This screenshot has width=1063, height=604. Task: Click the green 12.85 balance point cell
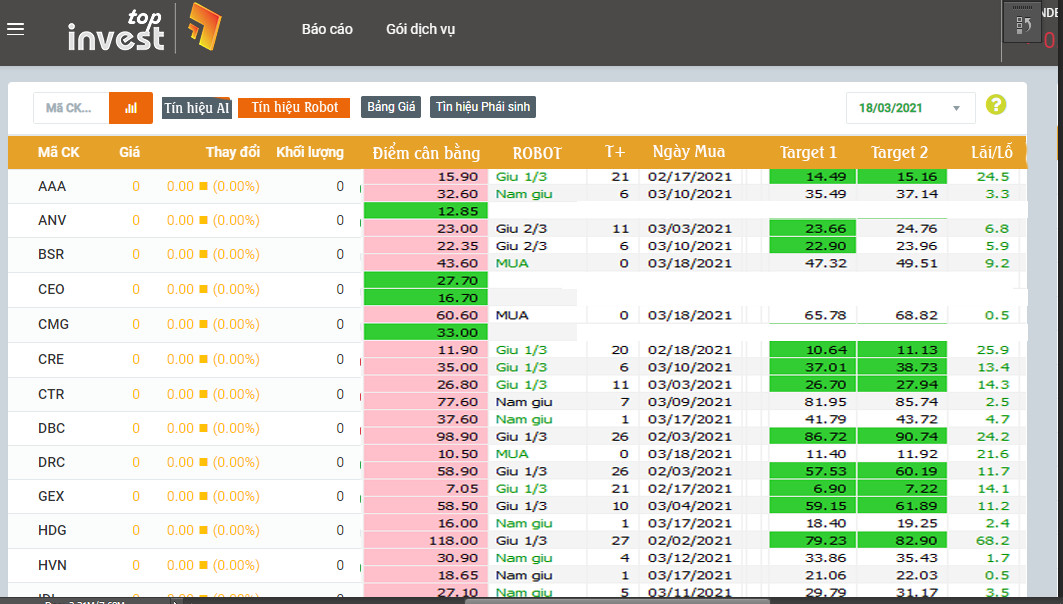click(x=423, y=211)
